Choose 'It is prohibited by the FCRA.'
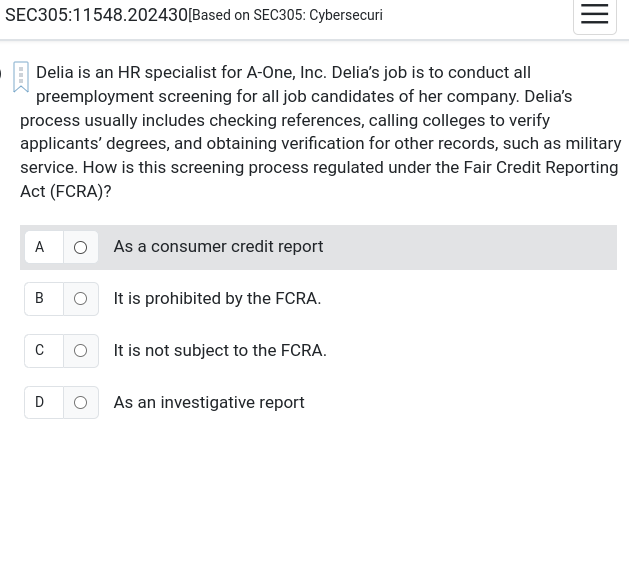The image size is (629, 561). (x=217, y=299)
